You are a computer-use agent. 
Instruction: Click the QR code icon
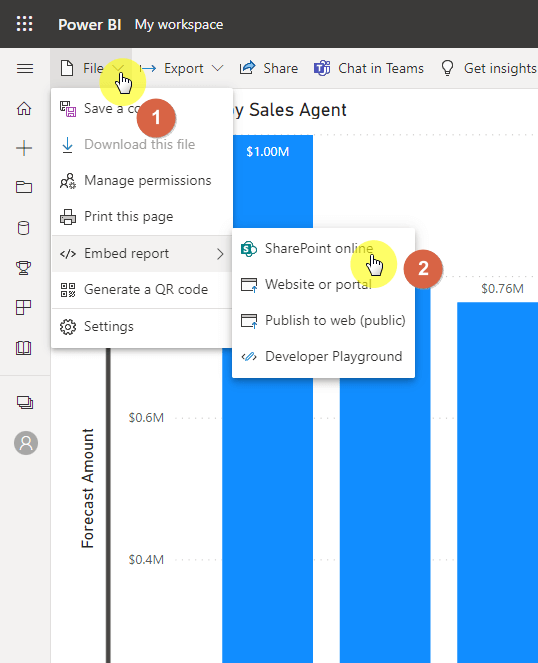(68, 290)
